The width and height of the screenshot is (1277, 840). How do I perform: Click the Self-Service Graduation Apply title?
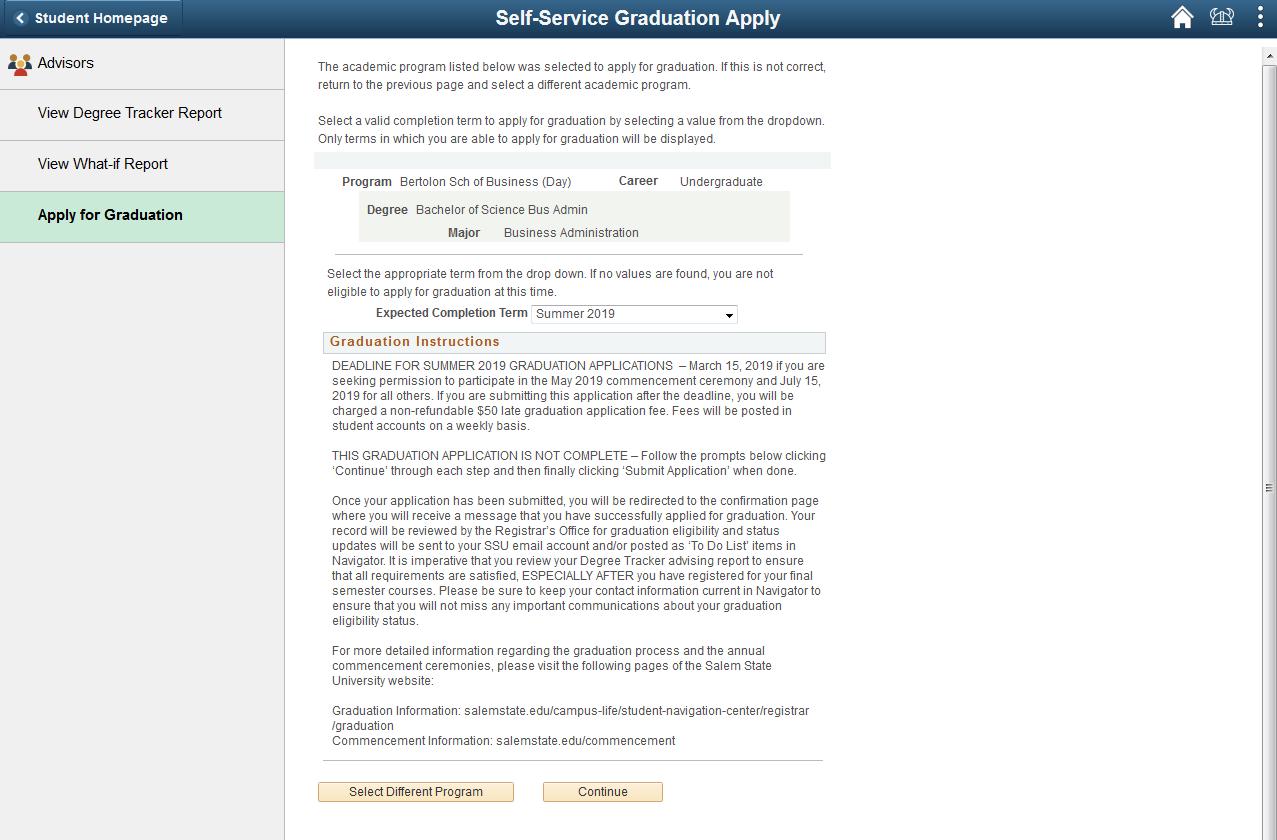tap(638, 18)
